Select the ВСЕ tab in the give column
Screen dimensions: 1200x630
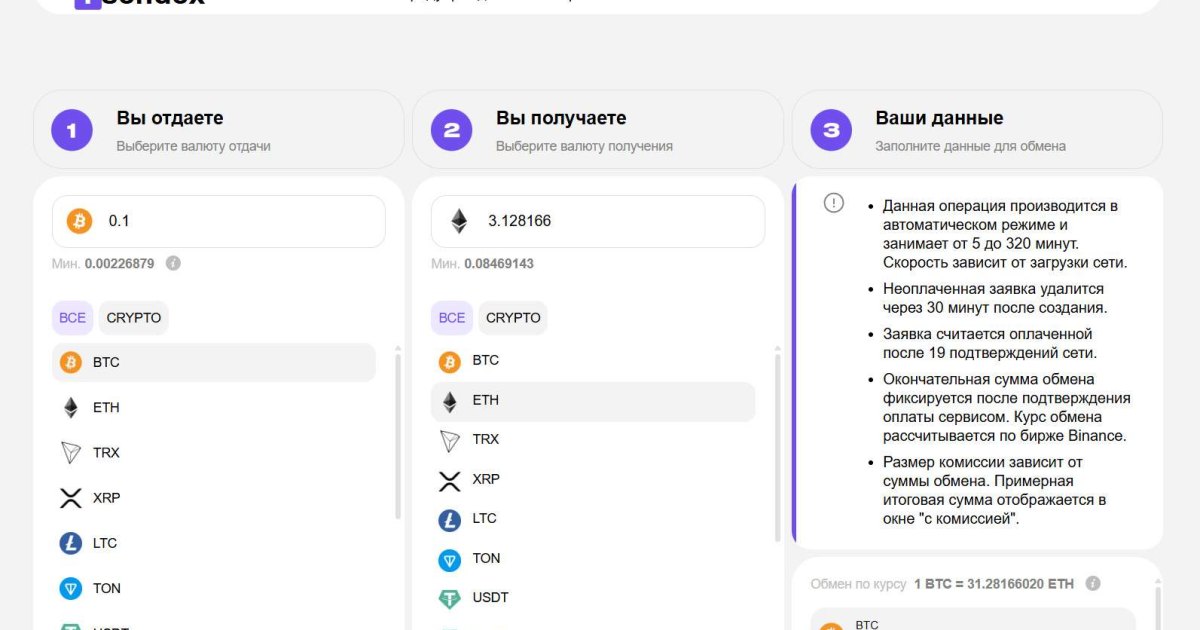72,318
